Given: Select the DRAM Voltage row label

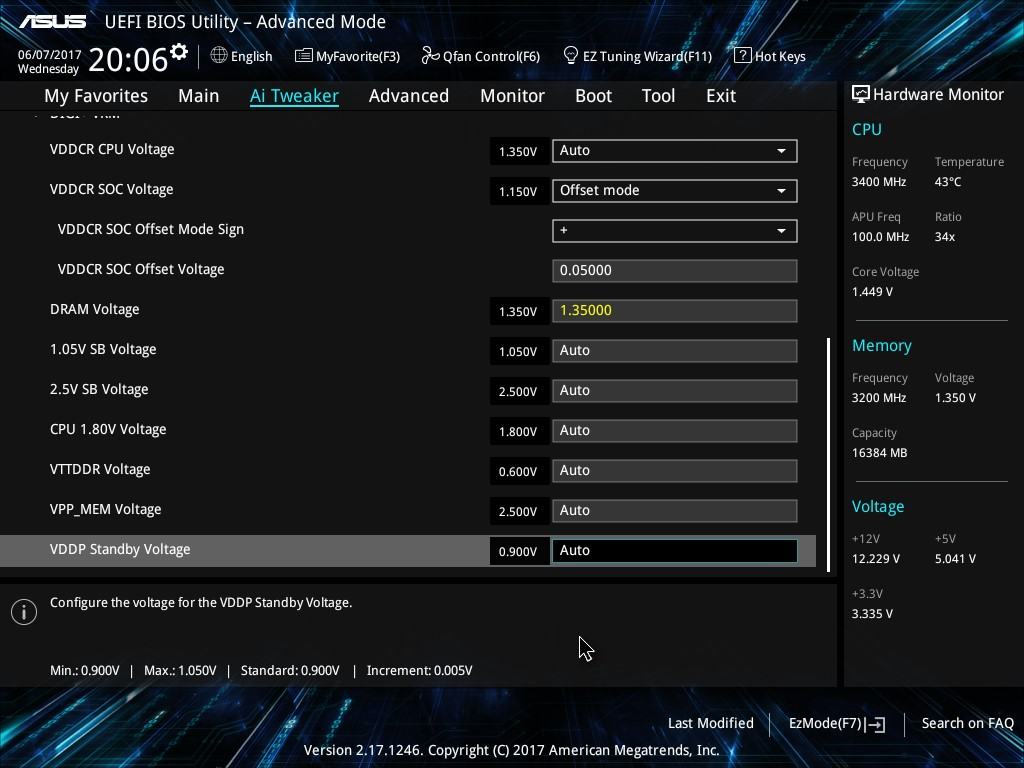Looking at the screenshot, I should (95, 310).
